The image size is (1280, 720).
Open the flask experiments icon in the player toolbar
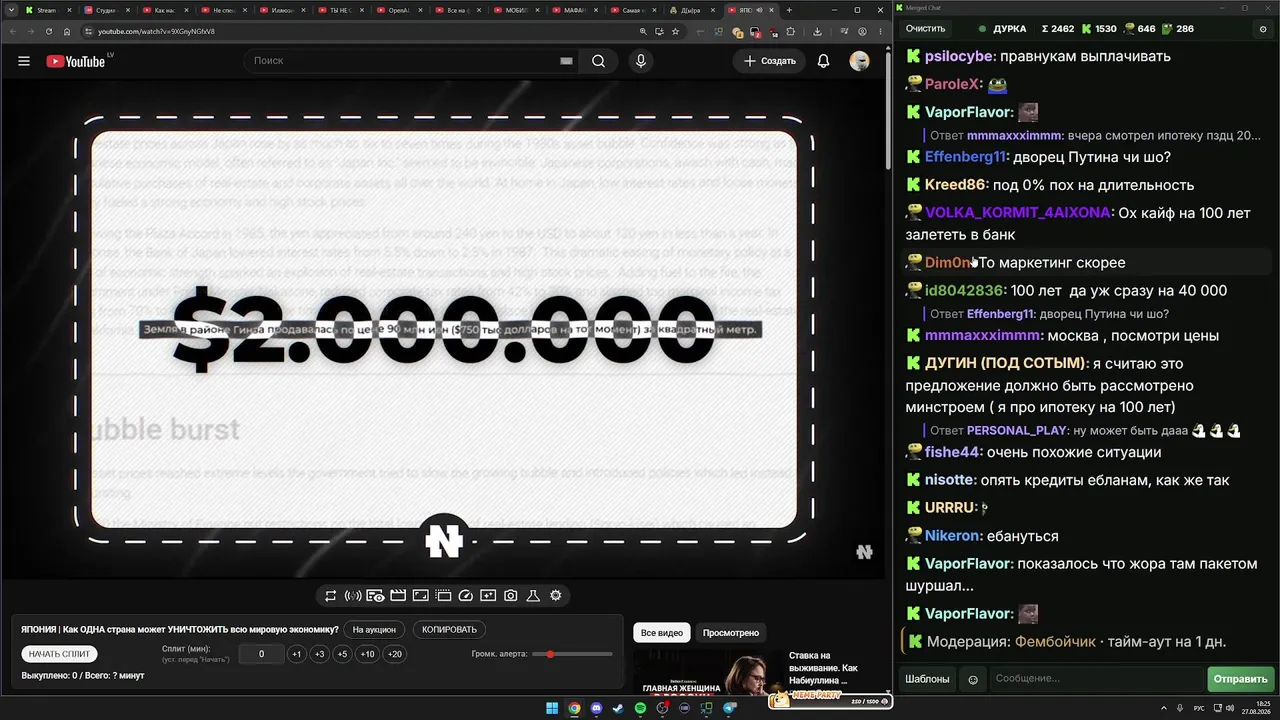533,596
